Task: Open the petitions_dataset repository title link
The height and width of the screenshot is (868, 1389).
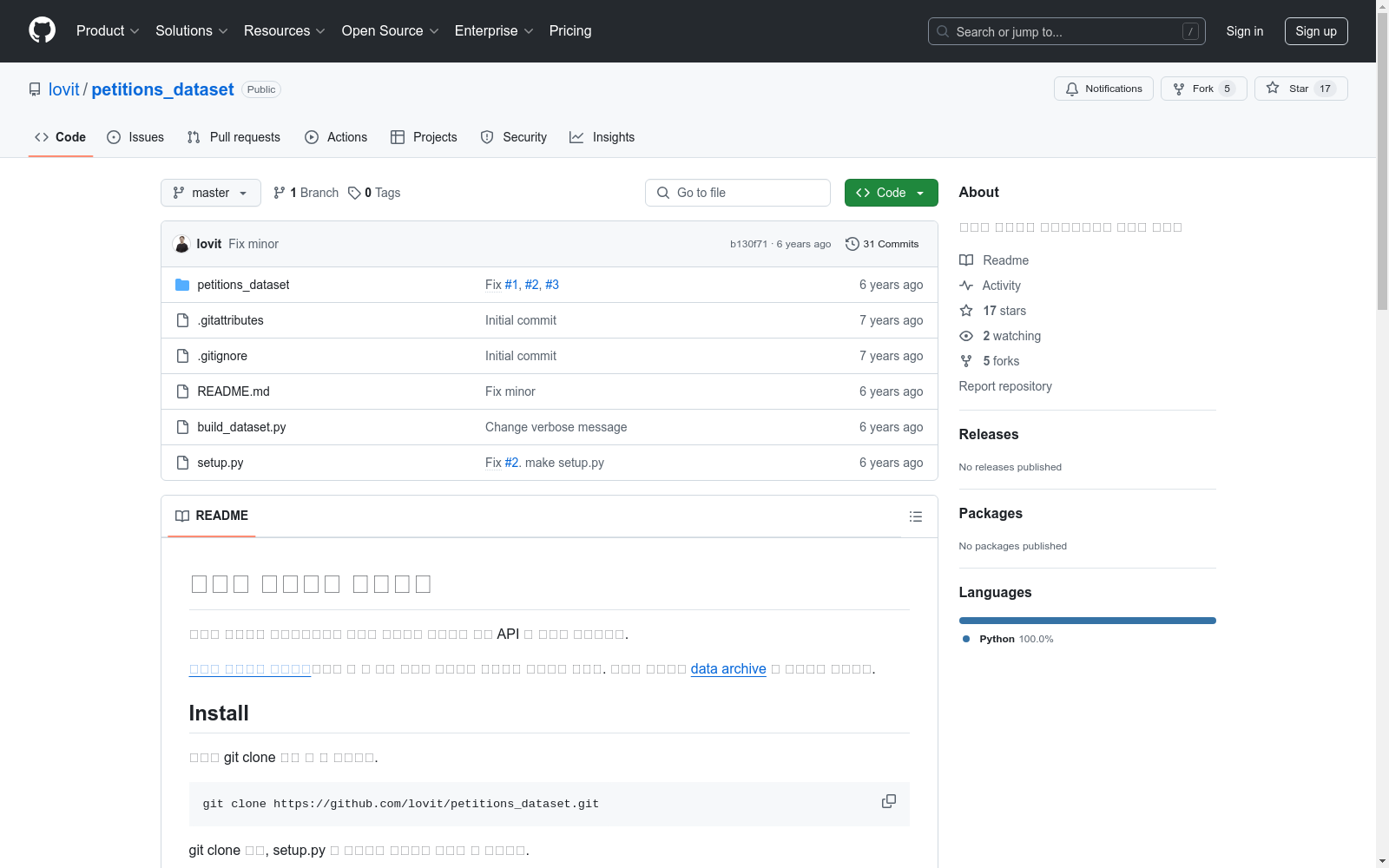Action: (162, 89)
